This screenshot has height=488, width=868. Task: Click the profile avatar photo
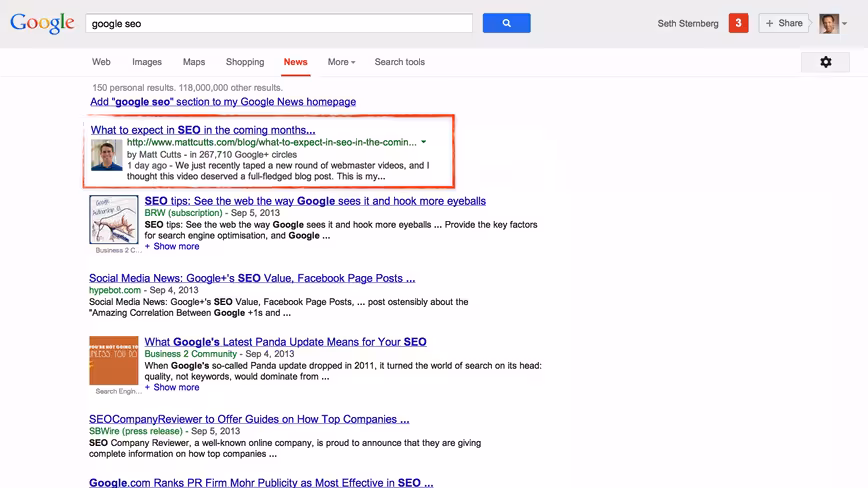[x=829, y=24]
